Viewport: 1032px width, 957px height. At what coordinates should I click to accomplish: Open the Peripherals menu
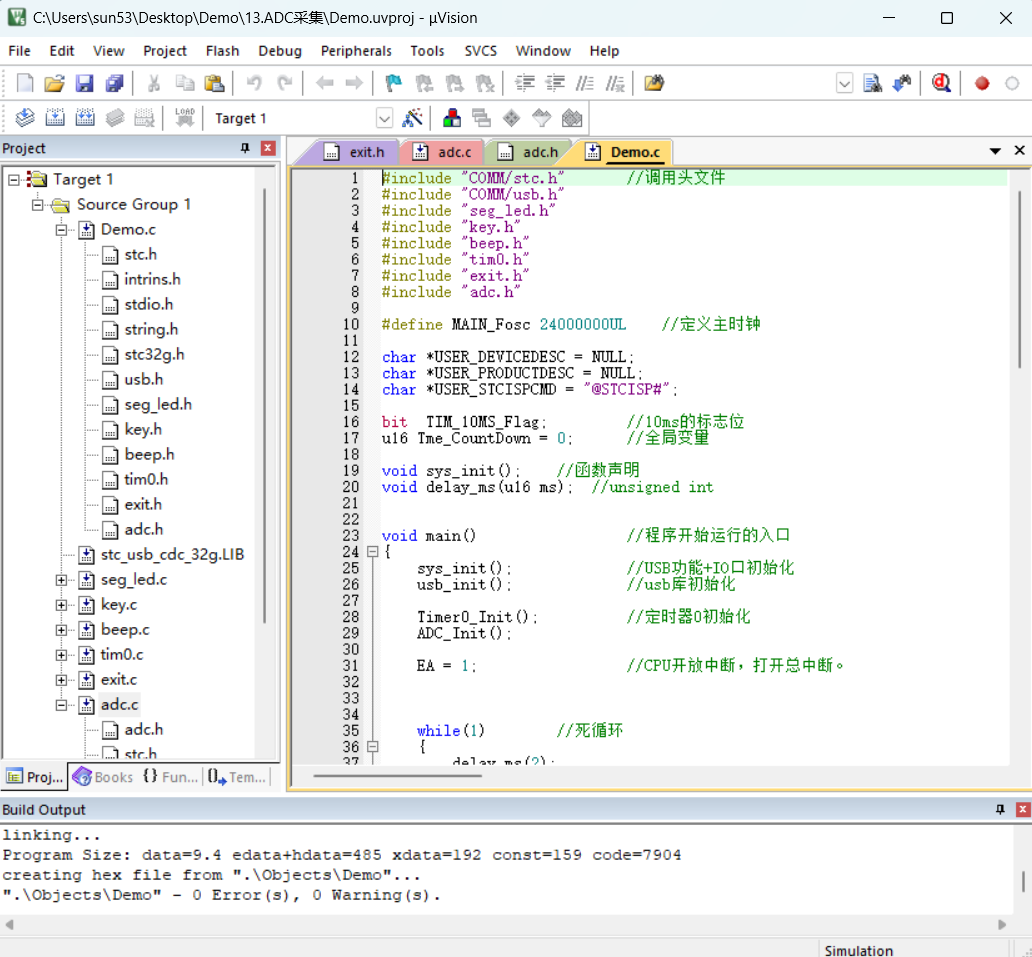pyautogui.click(x=356, y=51)
